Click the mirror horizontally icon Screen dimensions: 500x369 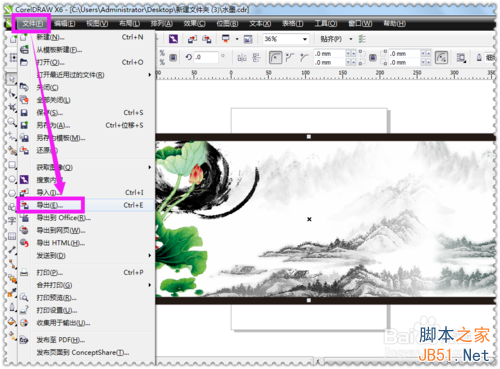[x=242, y=58]
